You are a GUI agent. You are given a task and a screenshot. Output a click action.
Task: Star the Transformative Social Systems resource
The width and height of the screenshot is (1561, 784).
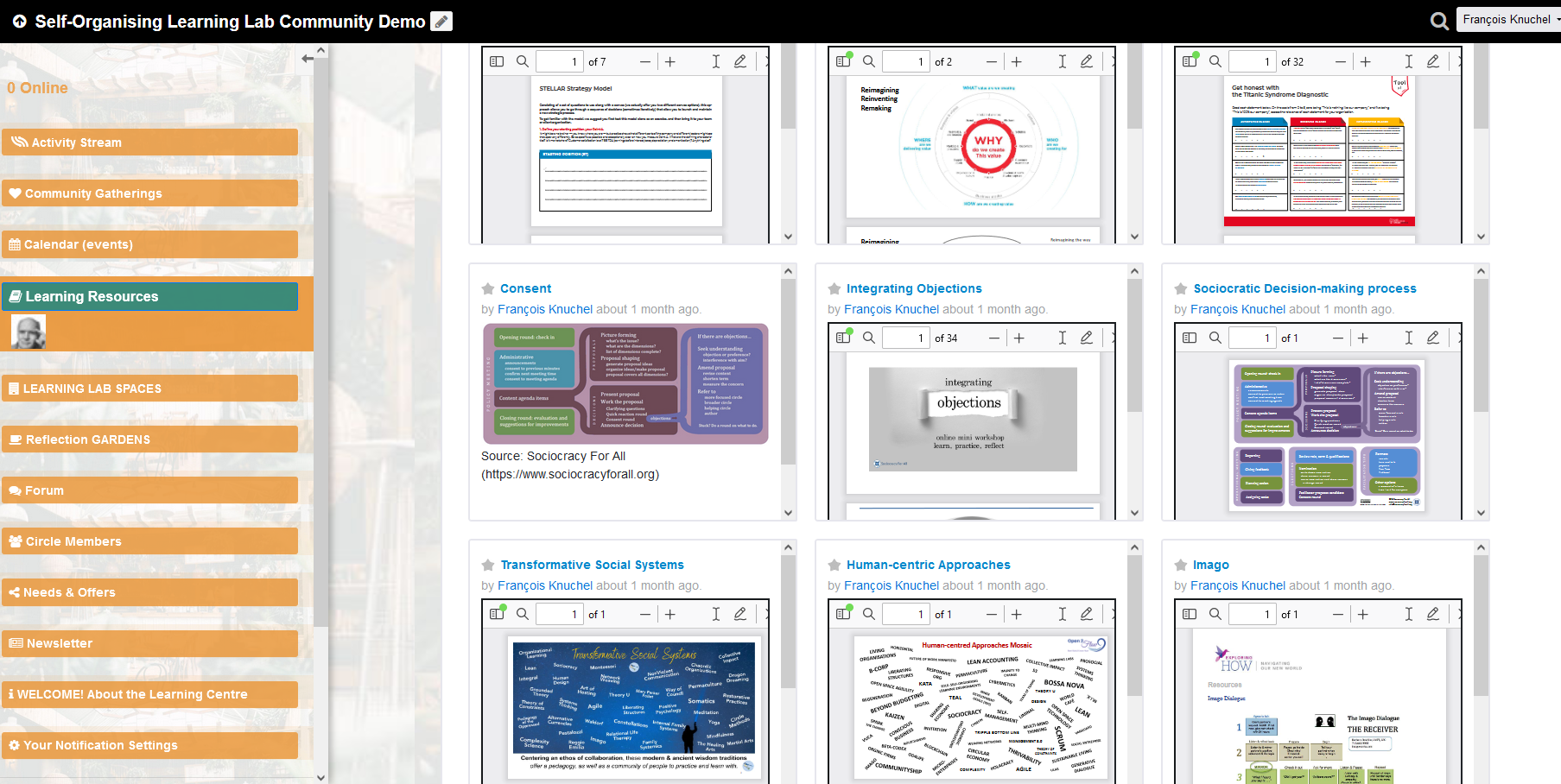(488, 565)
